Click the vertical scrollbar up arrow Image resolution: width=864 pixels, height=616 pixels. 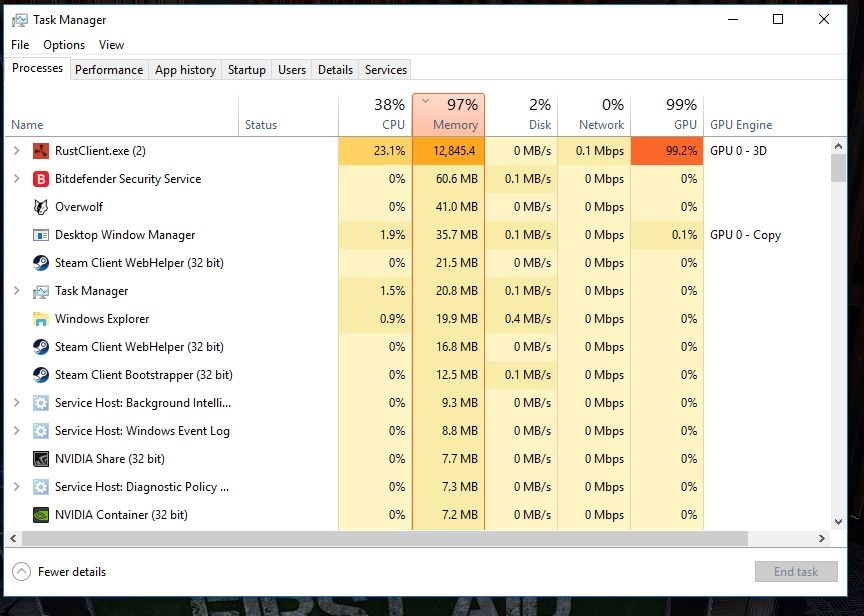click(838, 147)
